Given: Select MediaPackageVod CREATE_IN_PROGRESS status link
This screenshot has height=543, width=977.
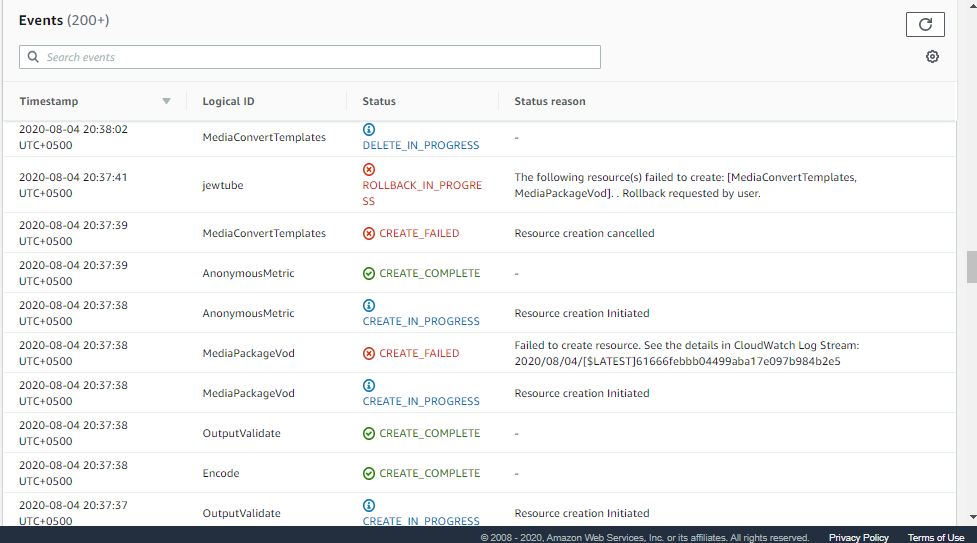Looking at the screenshot, I should (x=421, y=401).
